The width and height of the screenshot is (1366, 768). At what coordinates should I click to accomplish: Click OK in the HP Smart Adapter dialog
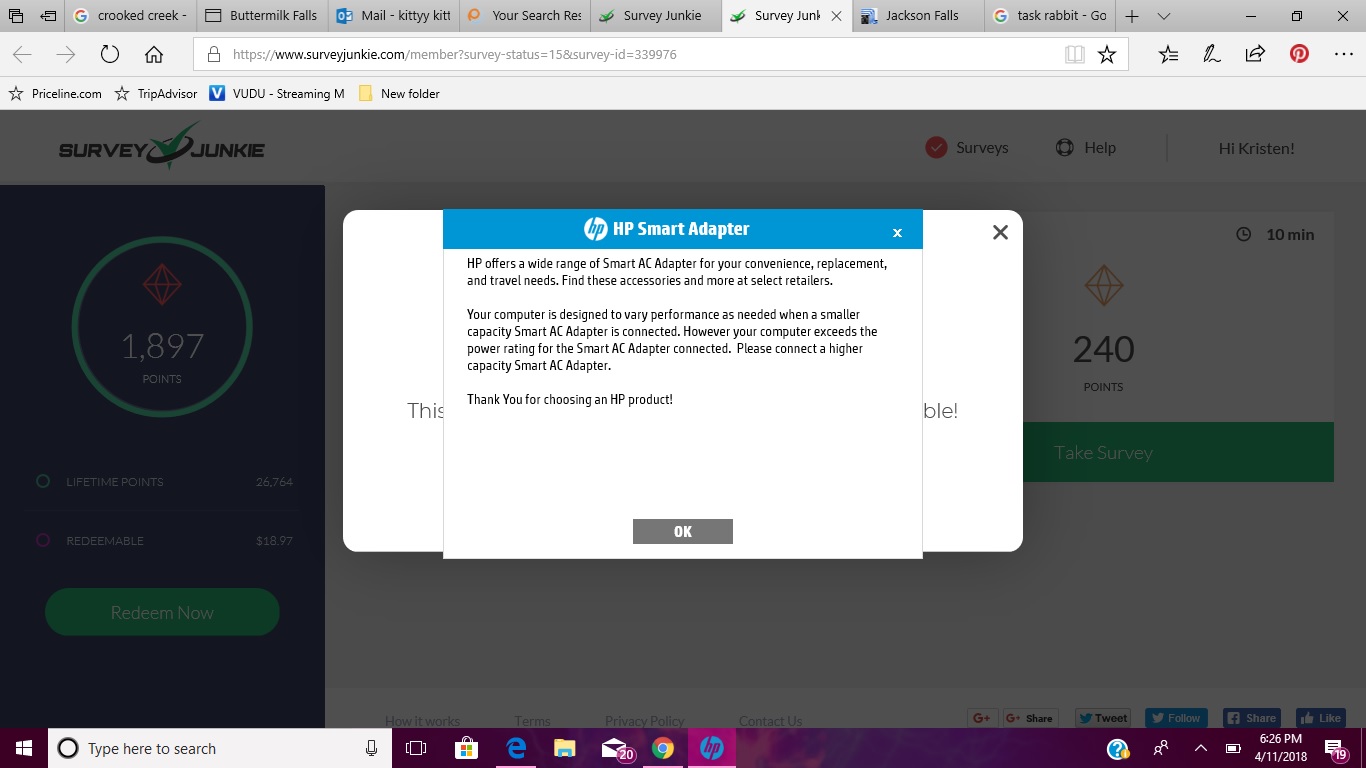(683, 531)
